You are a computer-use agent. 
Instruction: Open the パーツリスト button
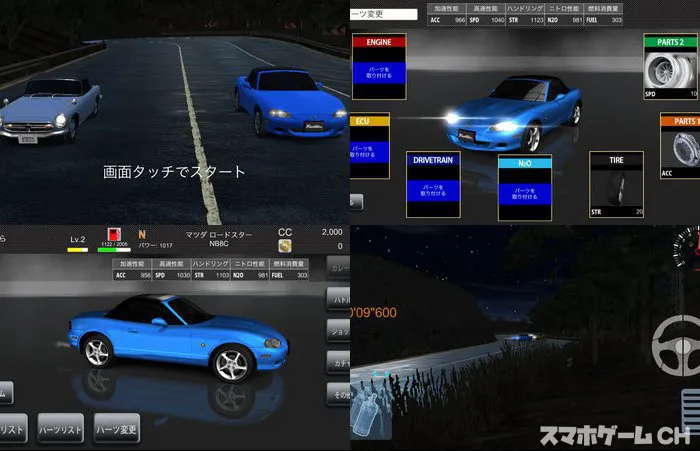point(60,429)
